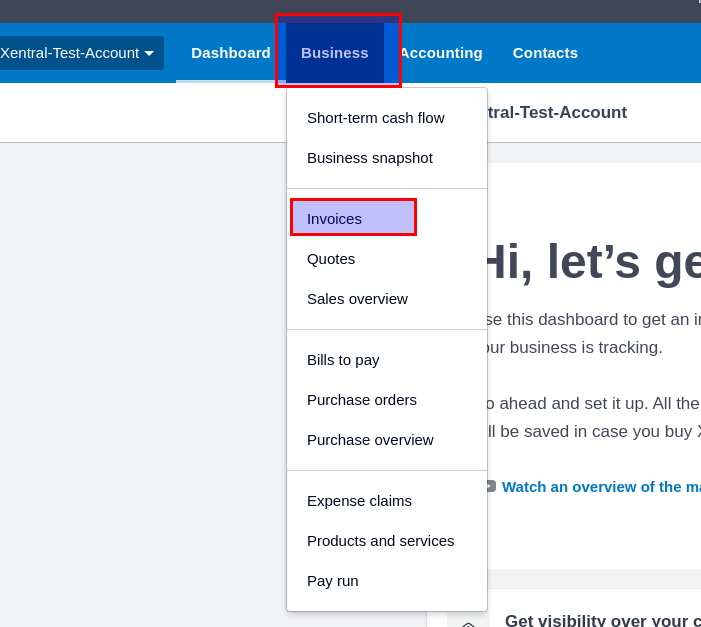Click the Xentral-Test-Account page header title

pos(557,112)
